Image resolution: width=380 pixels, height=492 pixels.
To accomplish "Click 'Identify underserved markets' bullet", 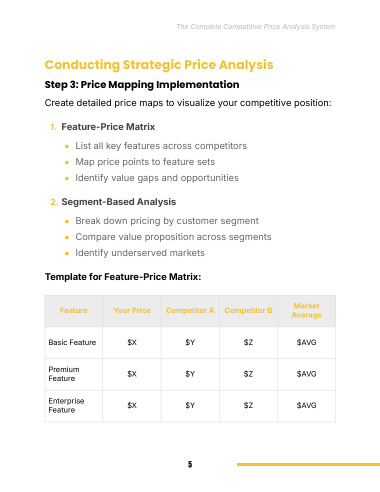I will point(140,253).
